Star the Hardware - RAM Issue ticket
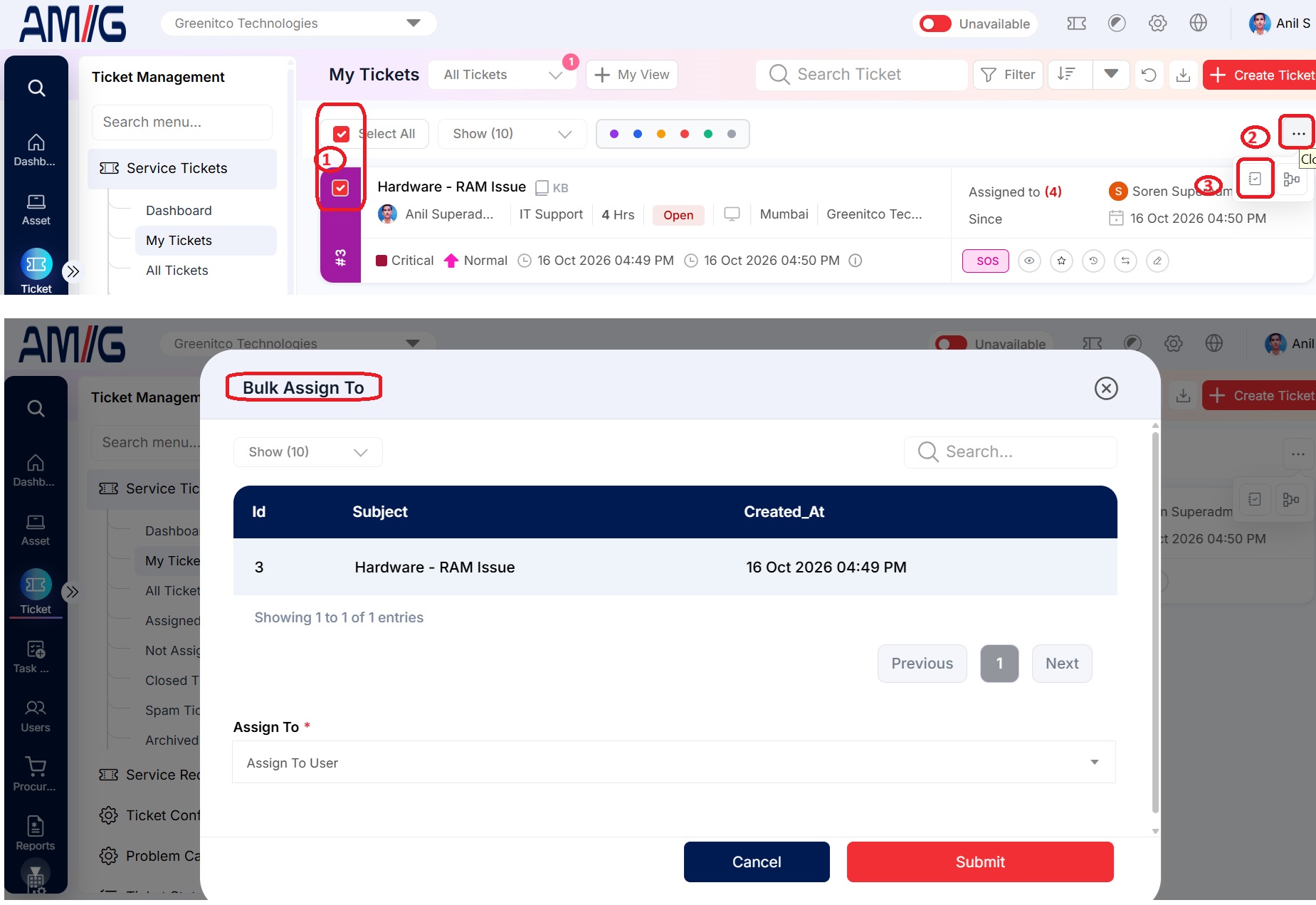Viewport: 1316px width, 905px height. click(1061, 261)
